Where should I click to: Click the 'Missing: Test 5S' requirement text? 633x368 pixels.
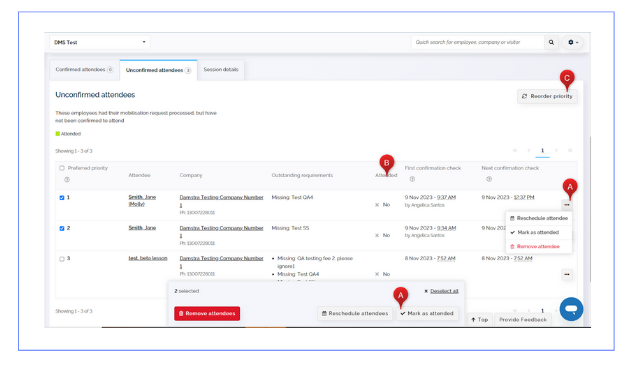pos(290,228)
